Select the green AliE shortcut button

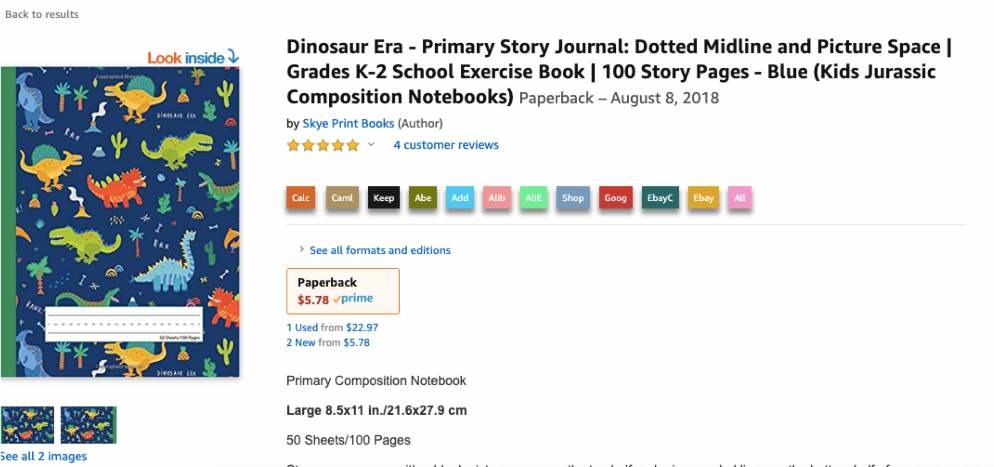[x=533, y=198]
